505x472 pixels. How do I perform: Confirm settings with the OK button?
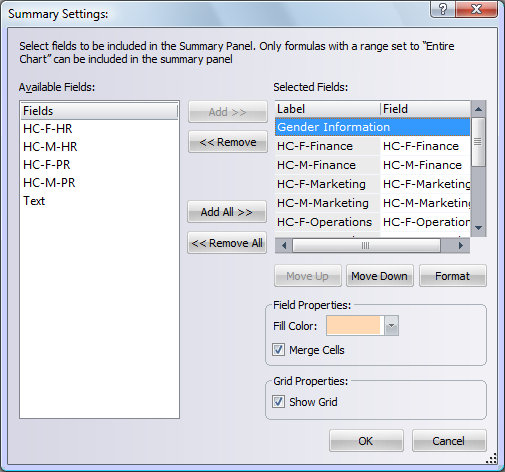pos(366,441)
